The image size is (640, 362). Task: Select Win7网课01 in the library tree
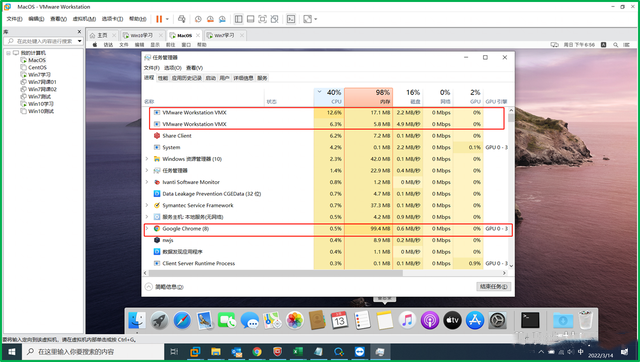pos(42,82)
